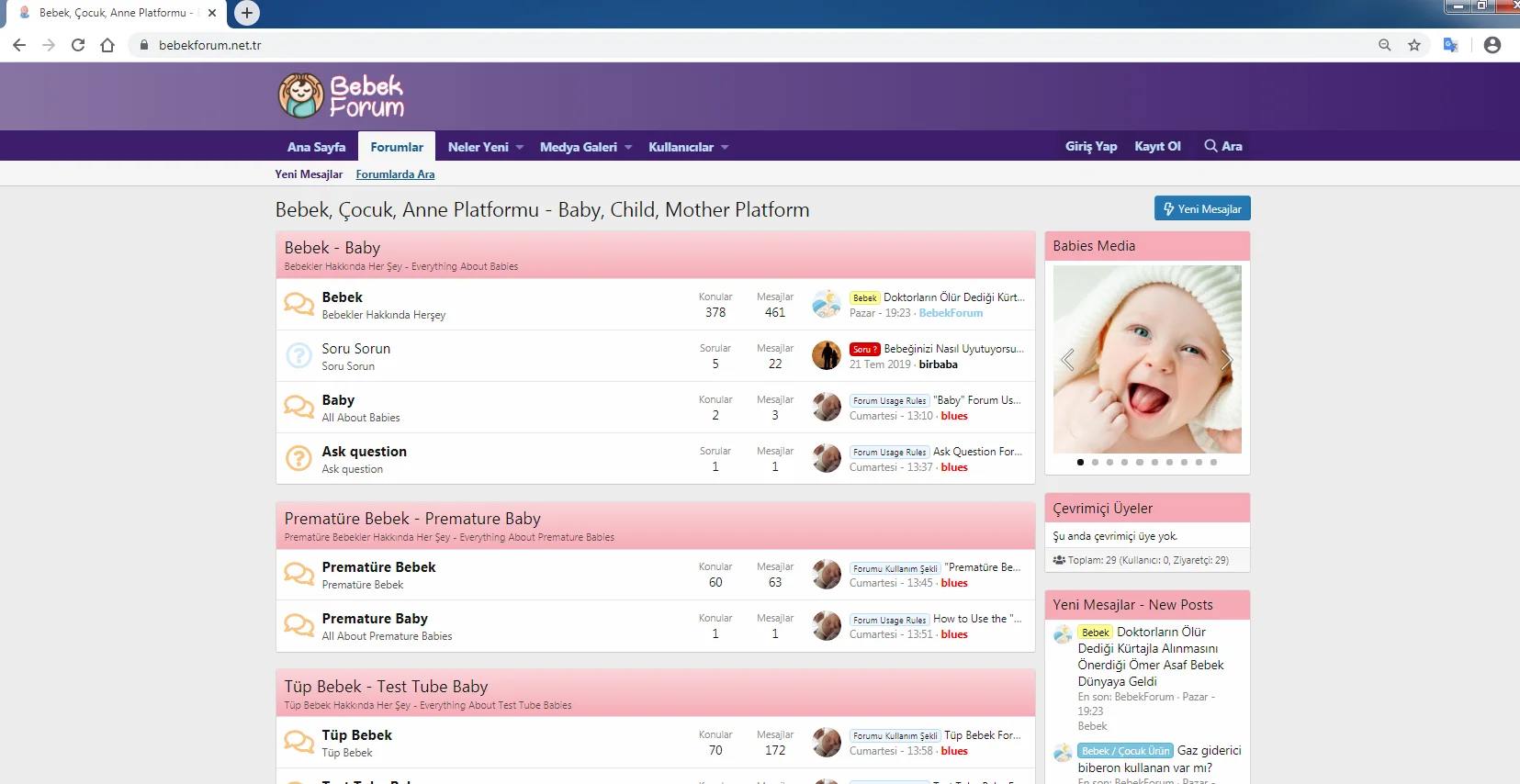Click the Ask question orange question icon
The image size is (1520, 784).
(x=298, y=458)
